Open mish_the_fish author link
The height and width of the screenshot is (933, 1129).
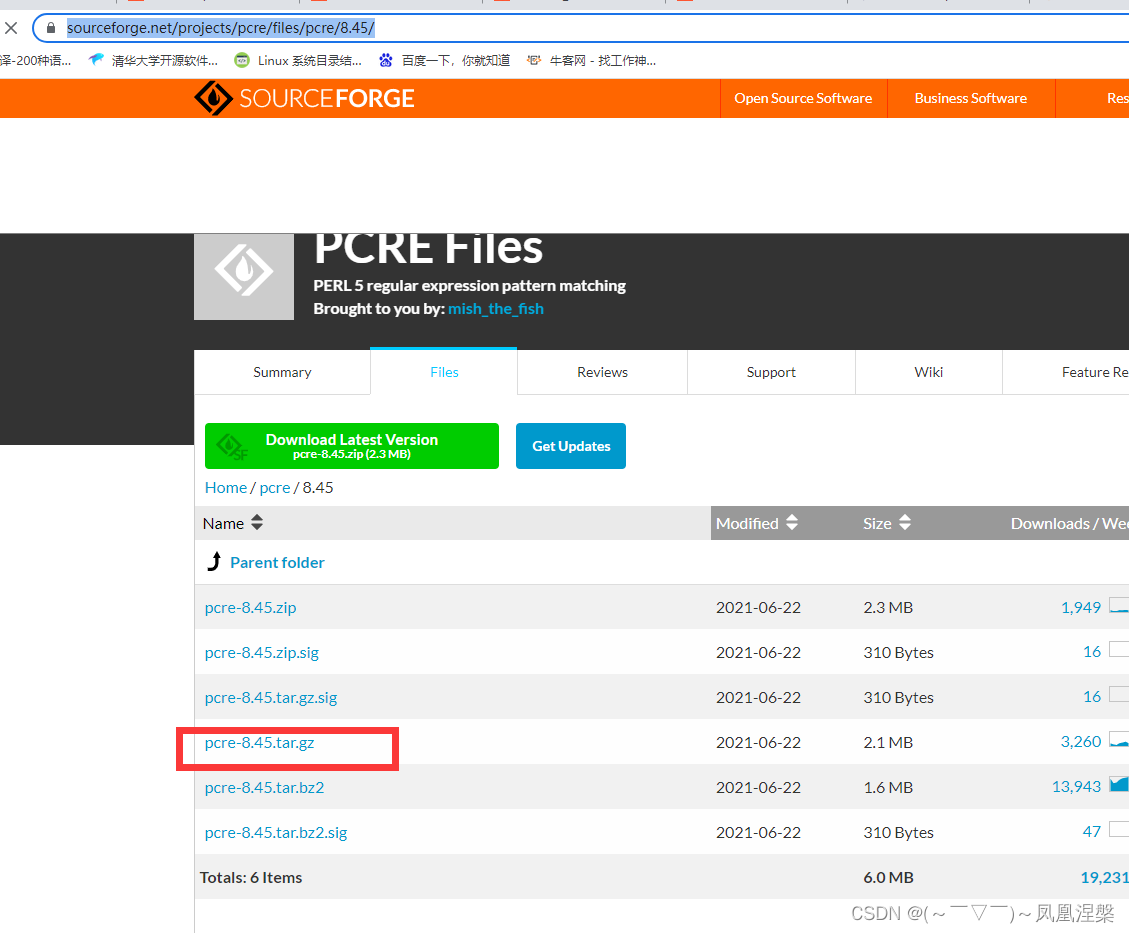(495, 309)
